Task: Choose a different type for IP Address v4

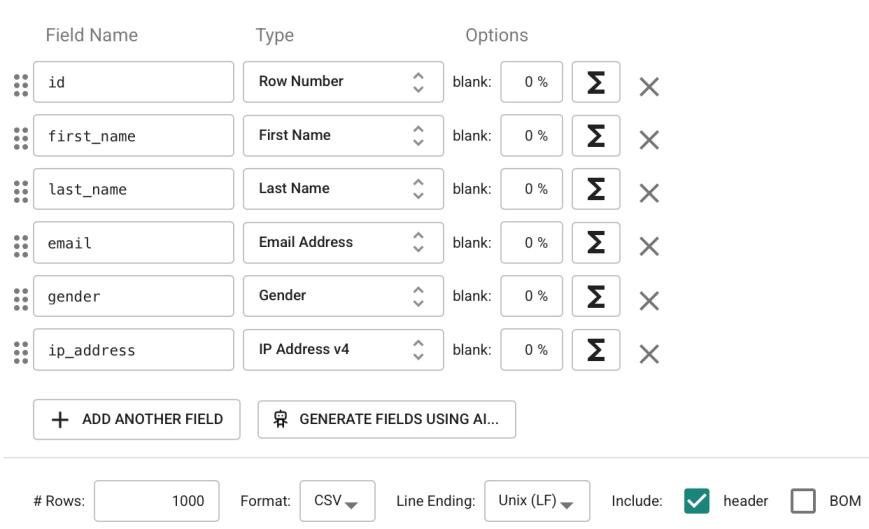Action: coord(343,350)
